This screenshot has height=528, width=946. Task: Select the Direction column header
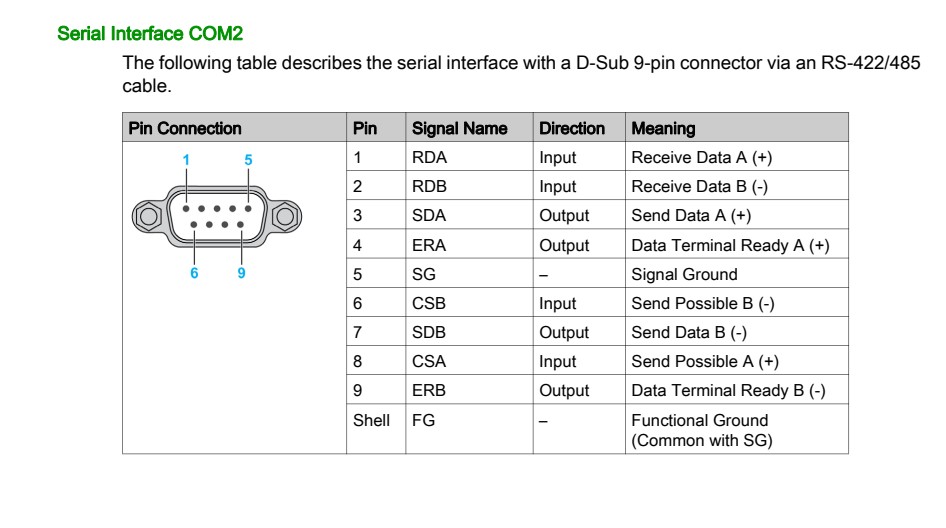click(x=572, y=128)
